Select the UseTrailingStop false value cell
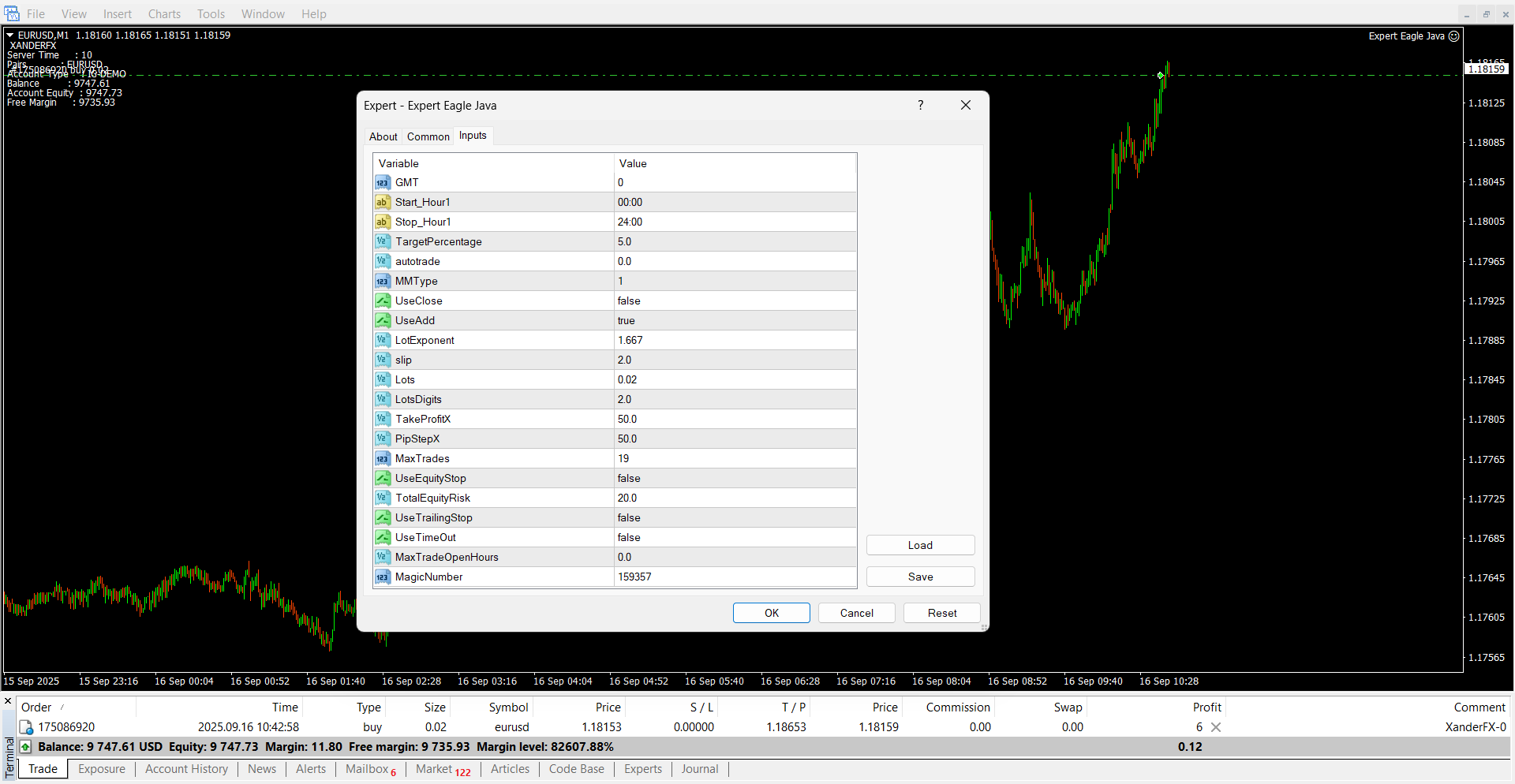The height and width of the screenshot is (784, 1515). pyautogui.click(x=734, y=518)
